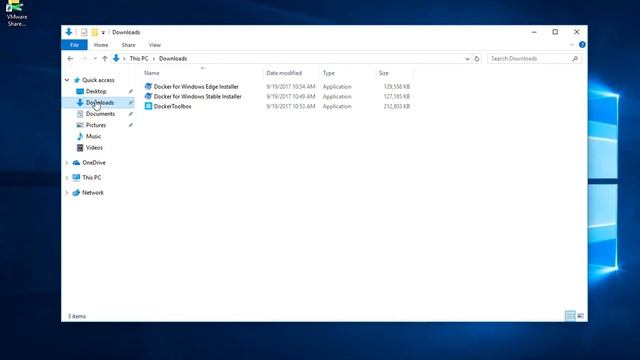The width and height of the screenshot is (640, 360).
Task: Select the DockerToolbox file name
Action: pyautogui.click(x=173, y=107)
